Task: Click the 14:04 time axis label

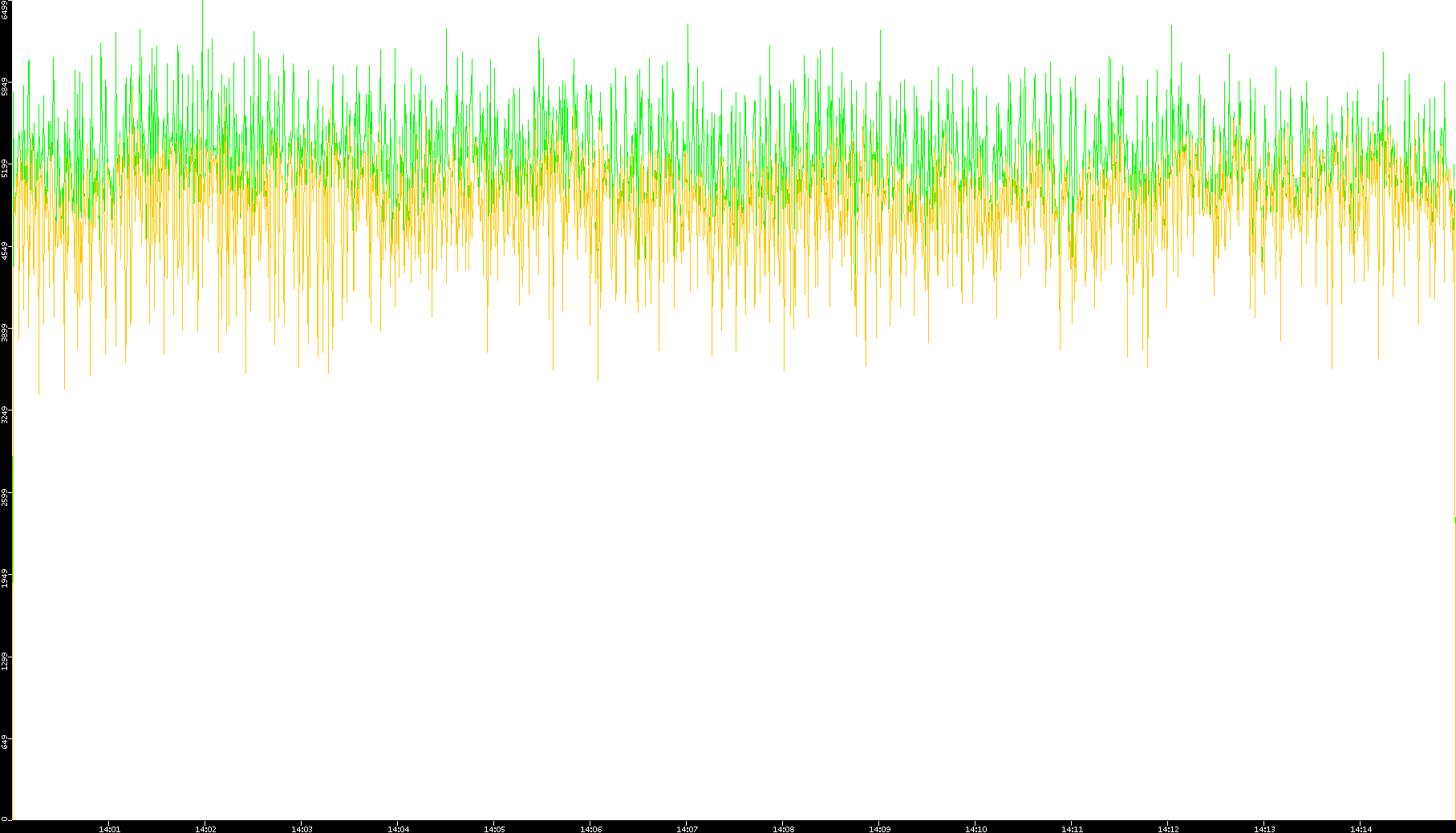Action: click(398, 829)
